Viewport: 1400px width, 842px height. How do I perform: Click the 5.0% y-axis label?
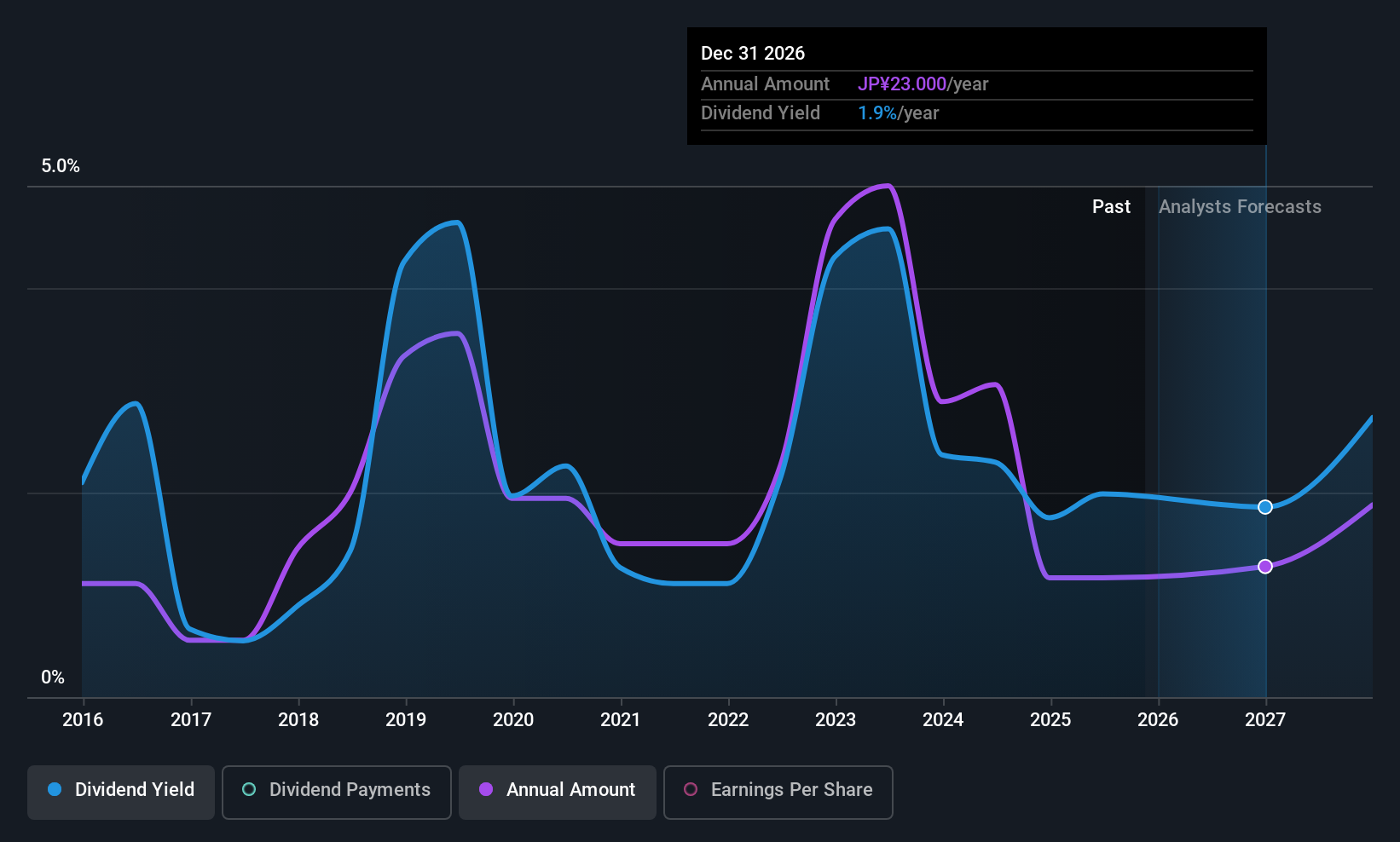61,166
